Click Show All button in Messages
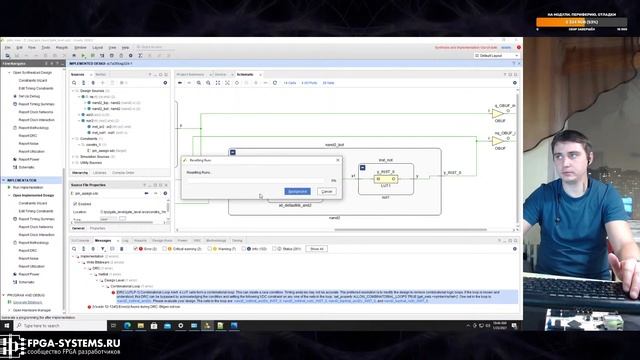 317,249
